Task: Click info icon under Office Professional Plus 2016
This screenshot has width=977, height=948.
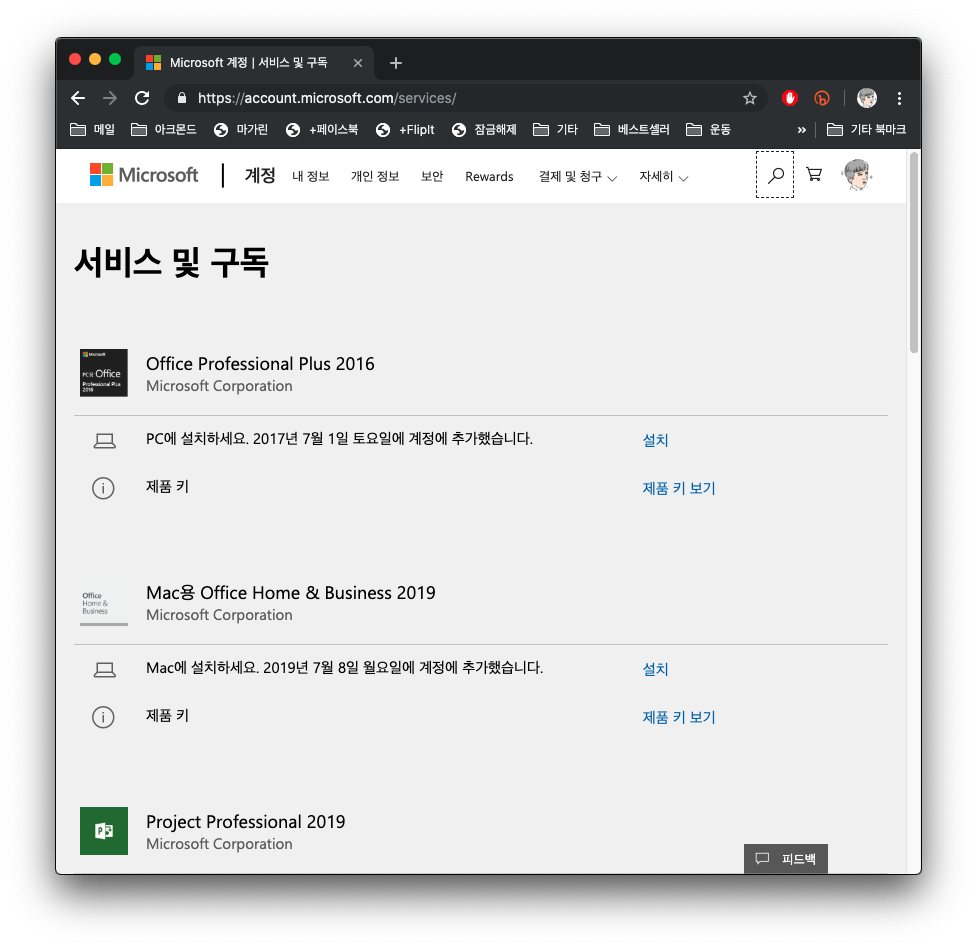Action: coord(103,488)
